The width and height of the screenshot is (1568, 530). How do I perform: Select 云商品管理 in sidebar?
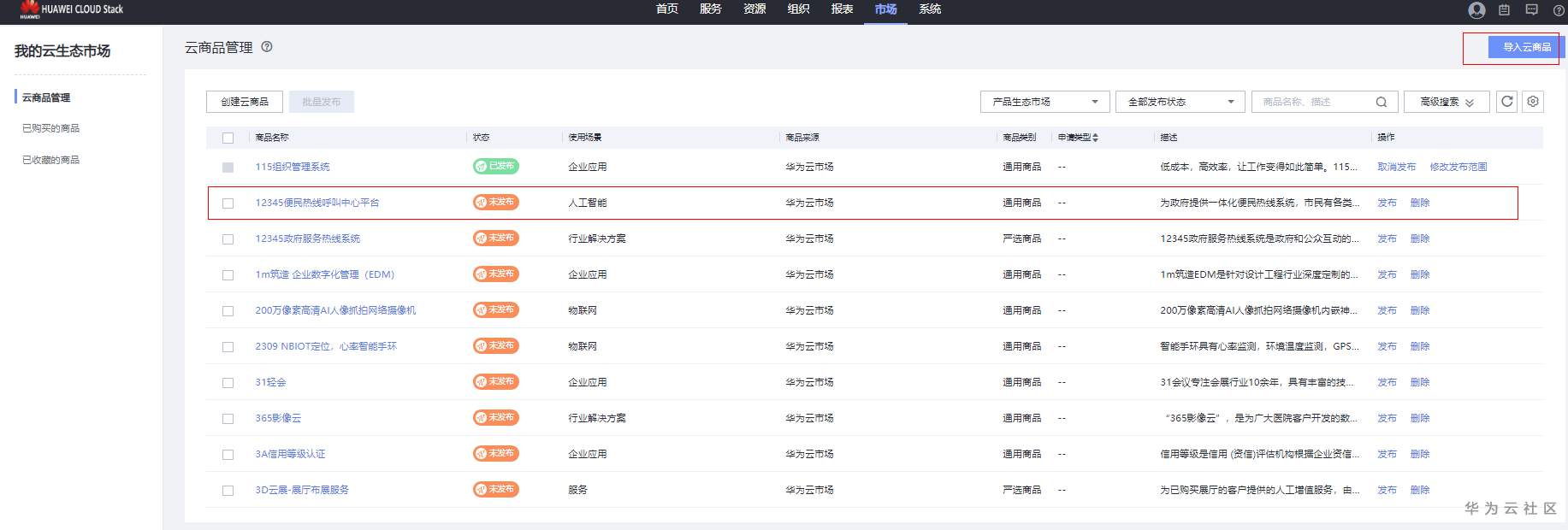click(x=46, y=97)
